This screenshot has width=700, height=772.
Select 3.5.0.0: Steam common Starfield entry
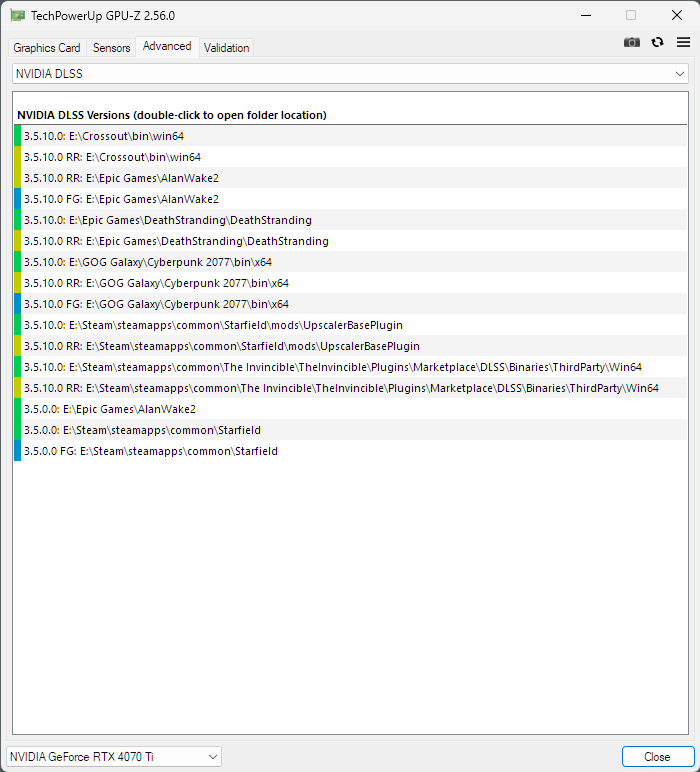point(350,430)
